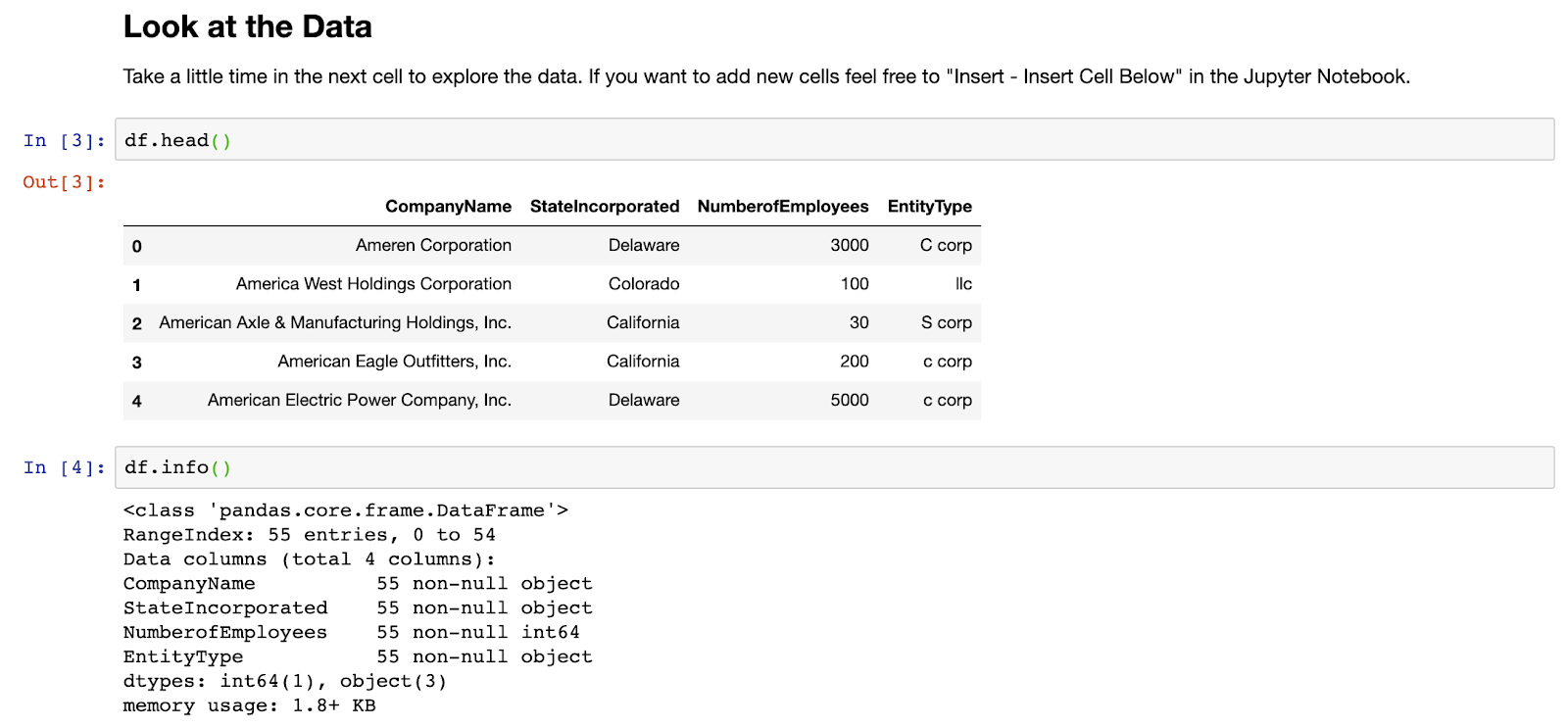Click the Out[3] prompt label
The height and width of the screenshot is (727, 1568).
(64, 182)
